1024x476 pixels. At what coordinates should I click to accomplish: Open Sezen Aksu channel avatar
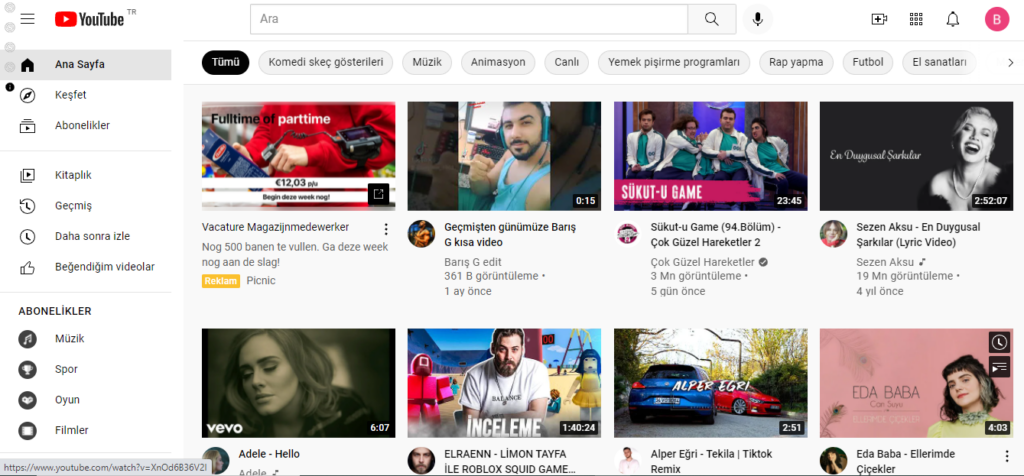click(x=833, y=234)
